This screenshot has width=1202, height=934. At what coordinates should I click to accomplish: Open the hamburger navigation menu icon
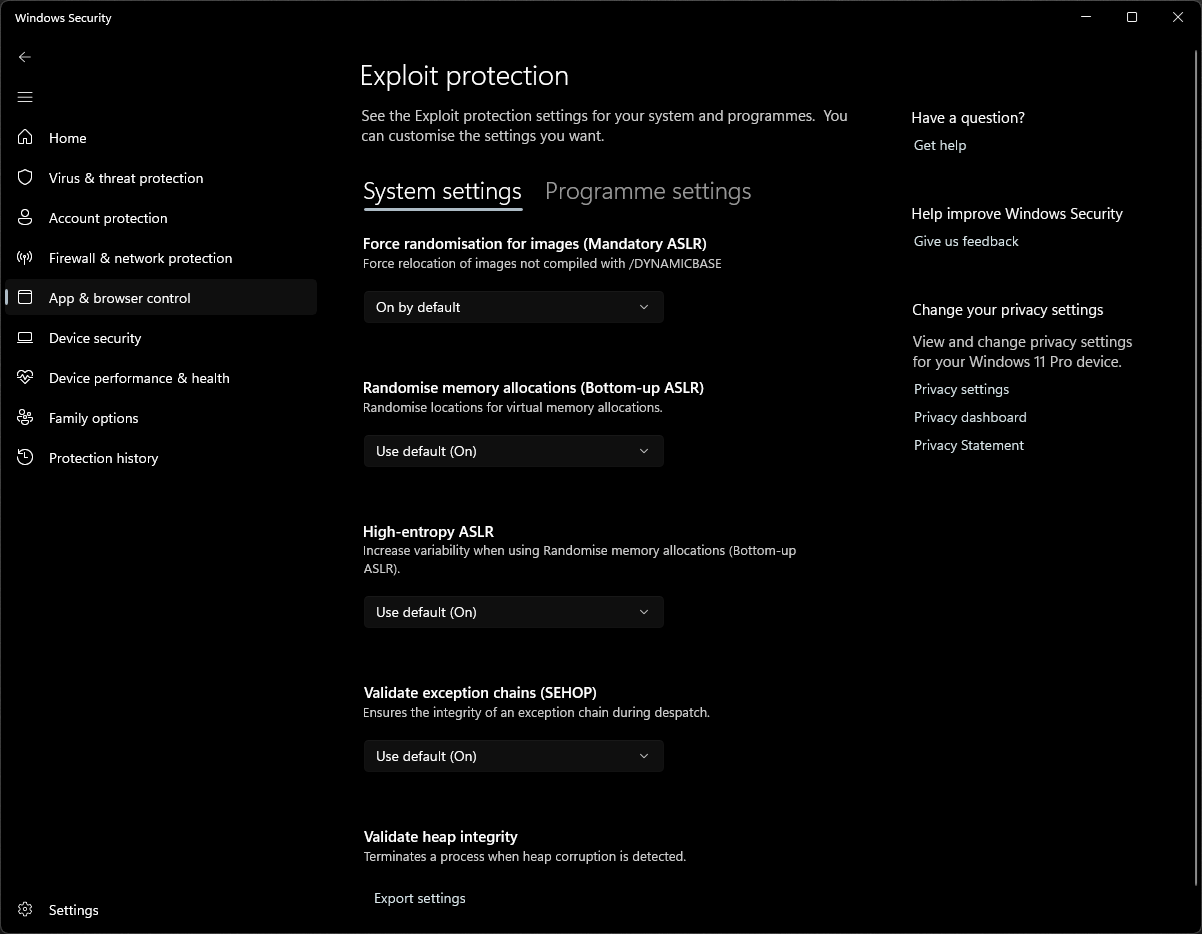pos(25,97)
